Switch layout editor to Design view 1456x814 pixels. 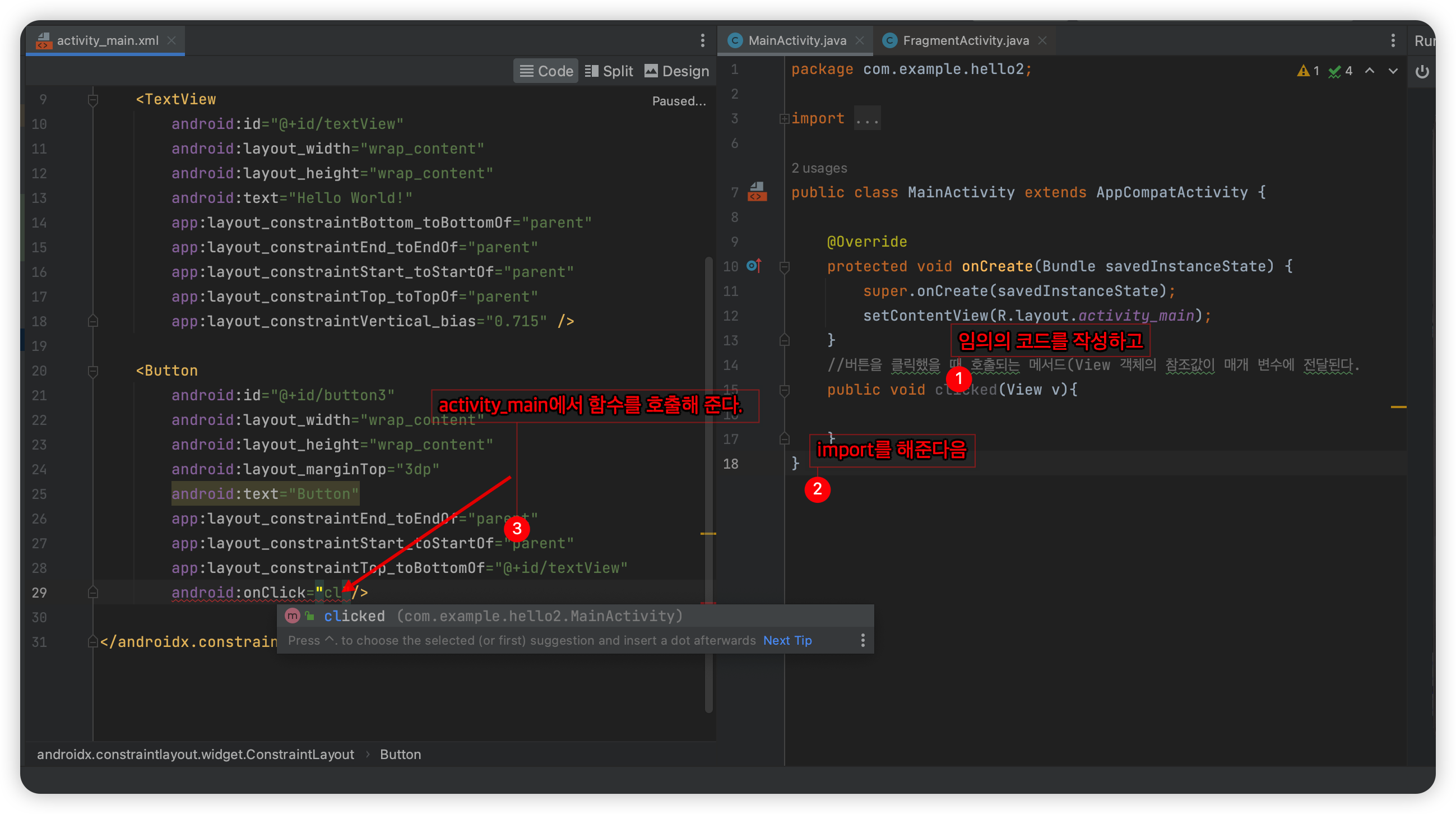coord(676,71)
